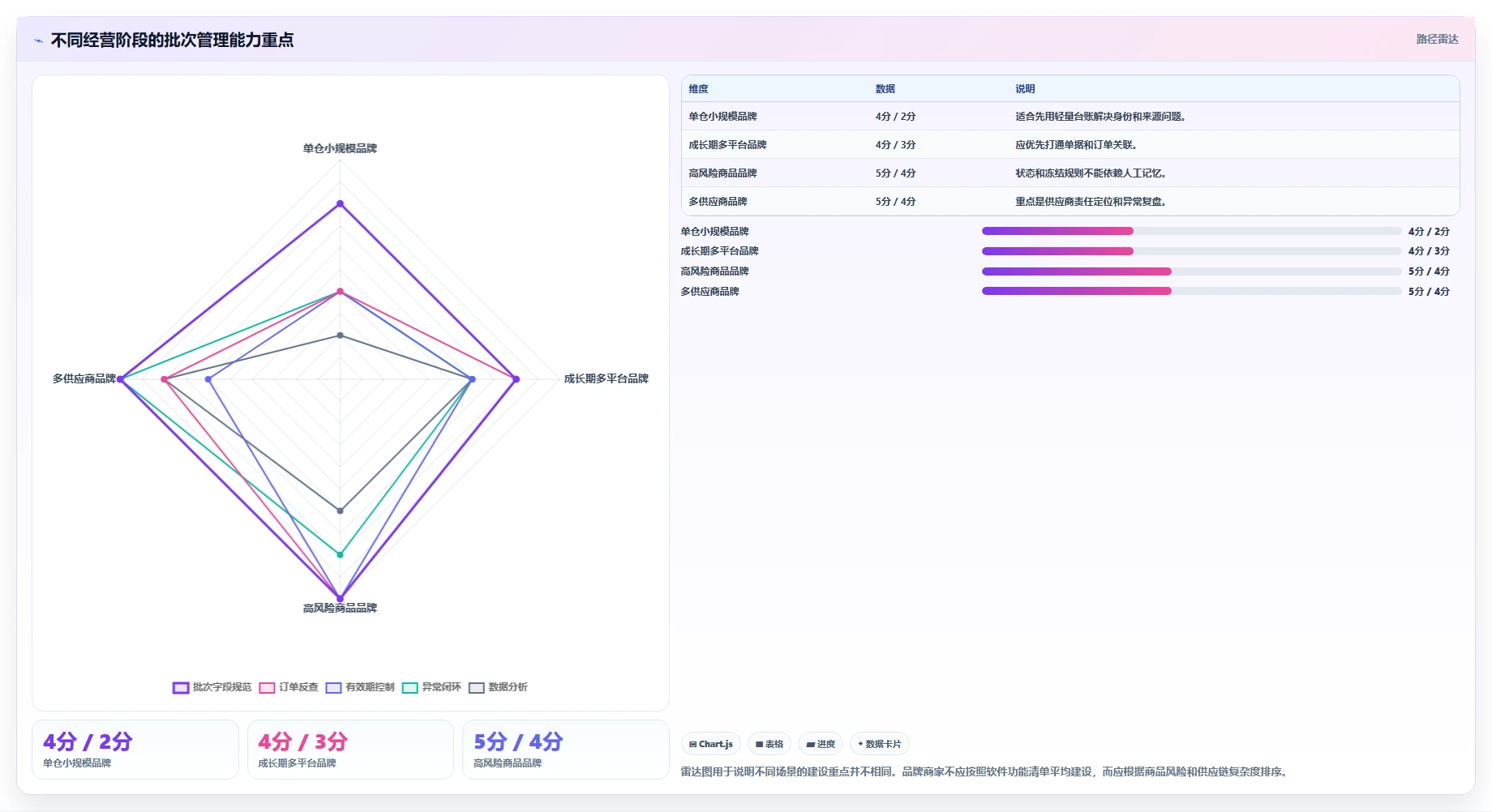Click the 表格 tag
Viewport: 1492px width, 812px height.
tap(770, 744)
